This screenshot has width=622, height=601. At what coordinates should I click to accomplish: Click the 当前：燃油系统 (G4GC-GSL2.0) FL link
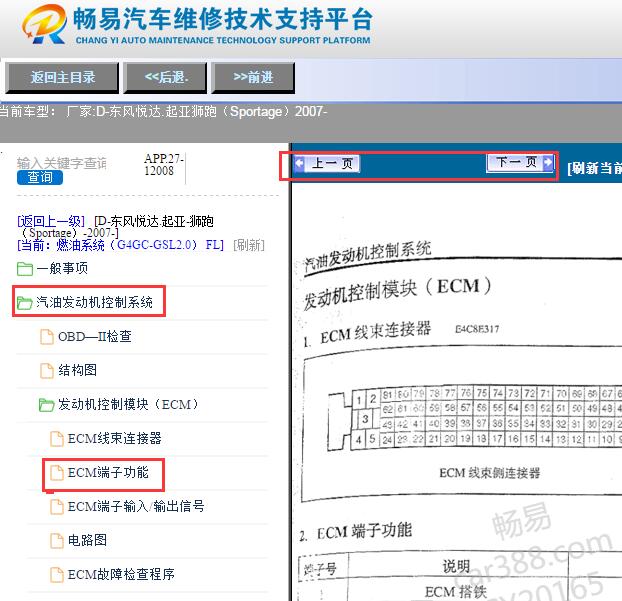tap(120, 245)
